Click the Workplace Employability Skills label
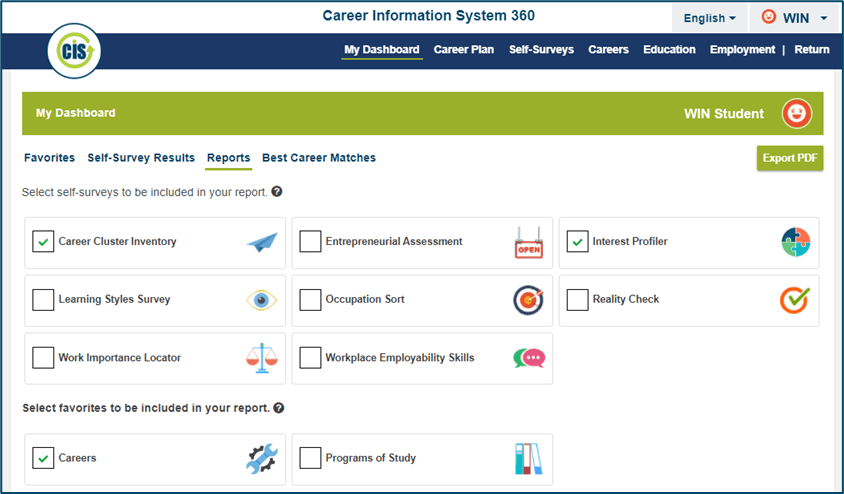844x494 pixels. tap(400, 358)
